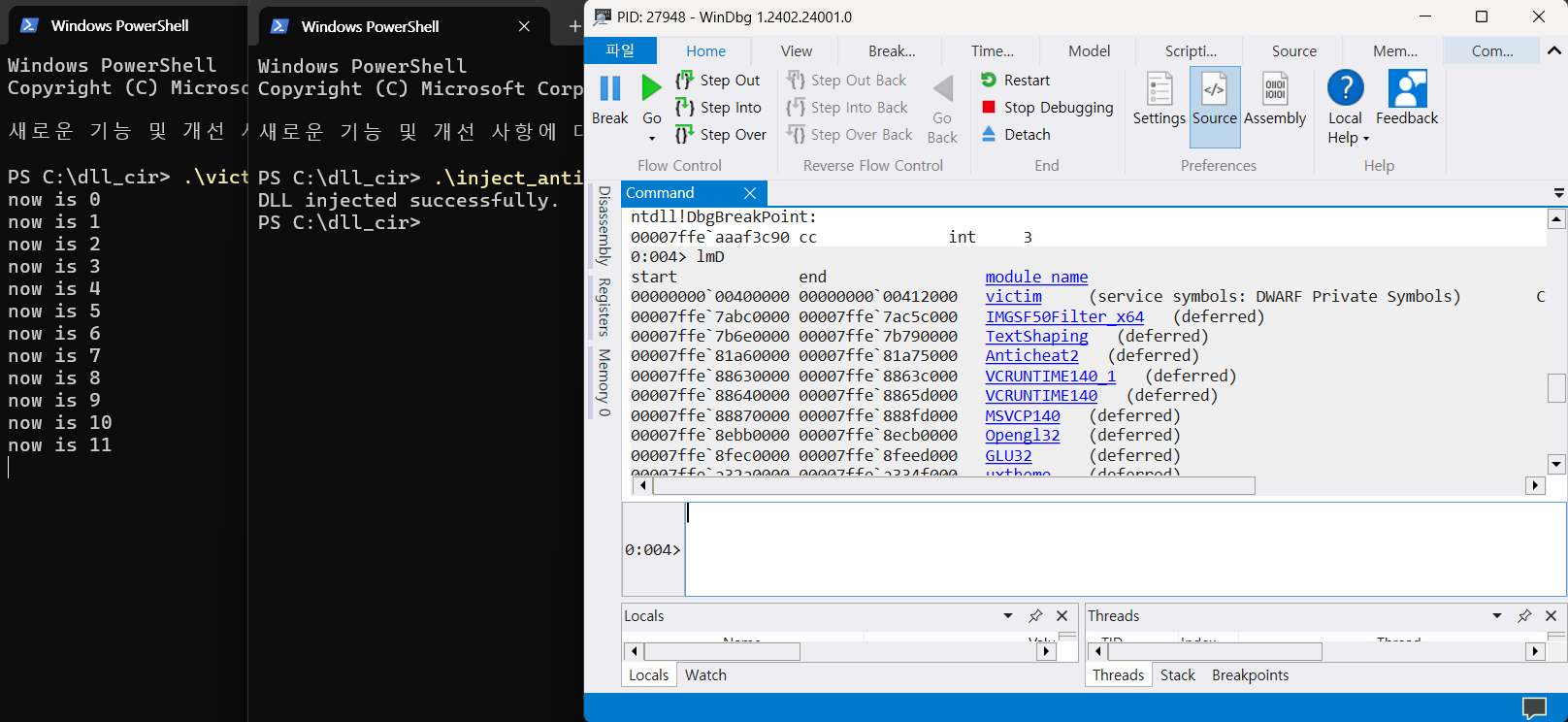Click the Go Back arrow icon
This screenshot has width=1568, height=722.
(x=942, y=89)
